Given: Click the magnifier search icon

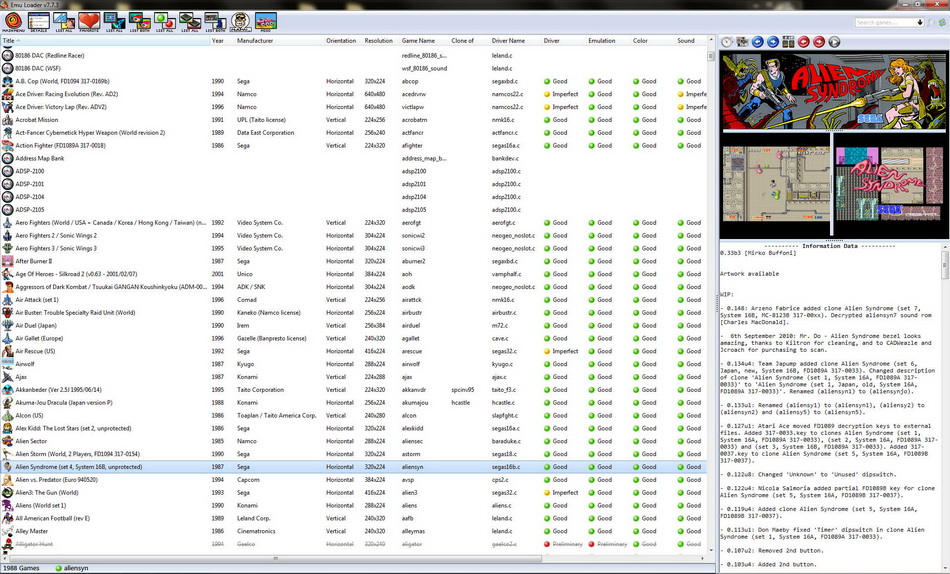Looking at the screenshot, I should [931, 22].
